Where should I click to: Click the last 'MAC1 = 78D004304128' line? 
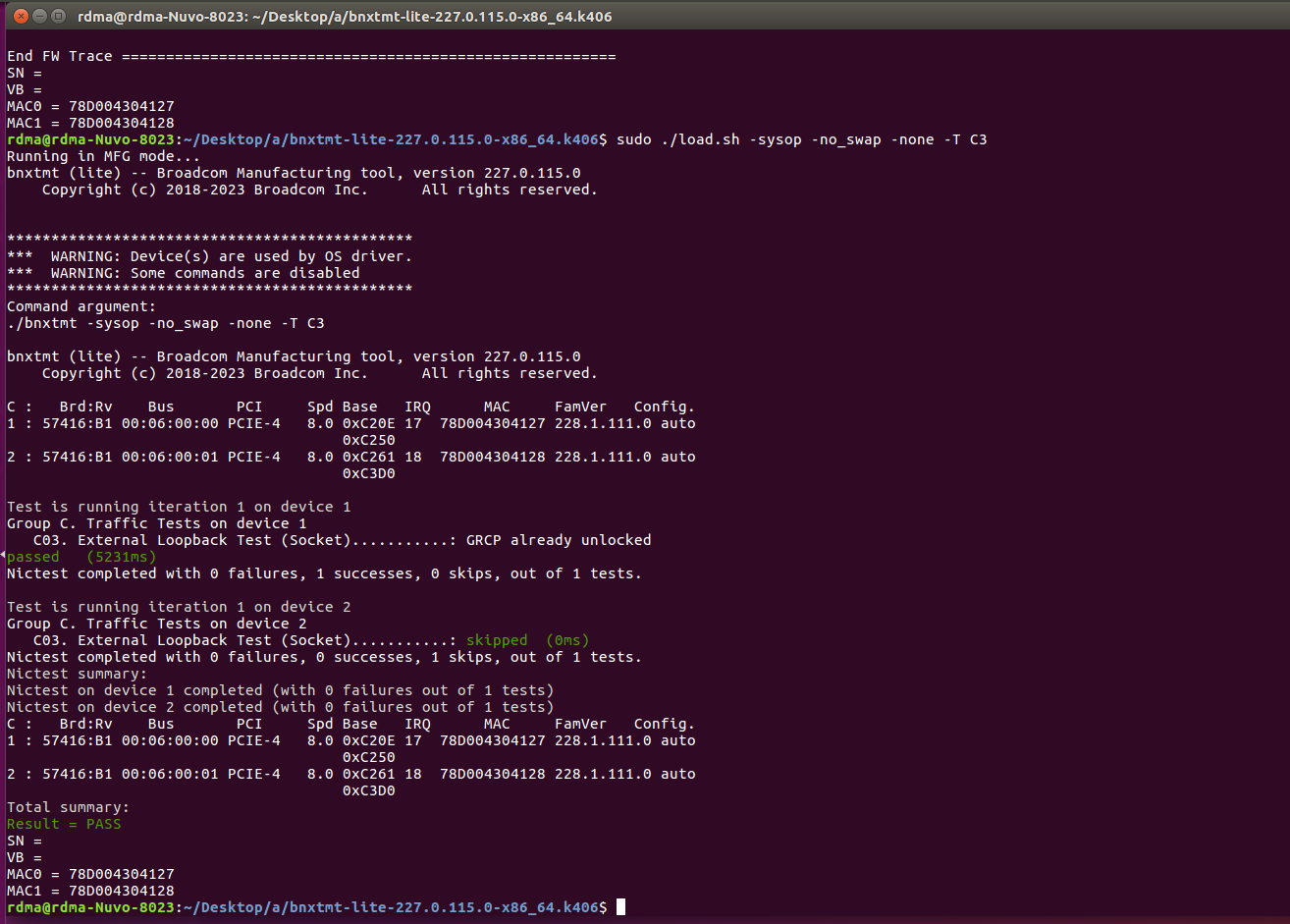pyautogui.click(x=90, y=891)
